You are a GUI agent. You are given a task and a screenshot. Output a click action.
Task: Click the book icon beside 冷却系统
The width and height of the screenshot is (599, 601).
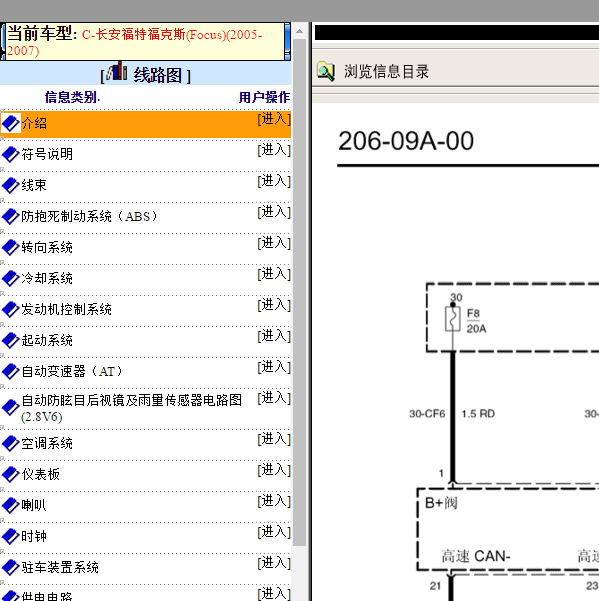click(x=11, y=279)
